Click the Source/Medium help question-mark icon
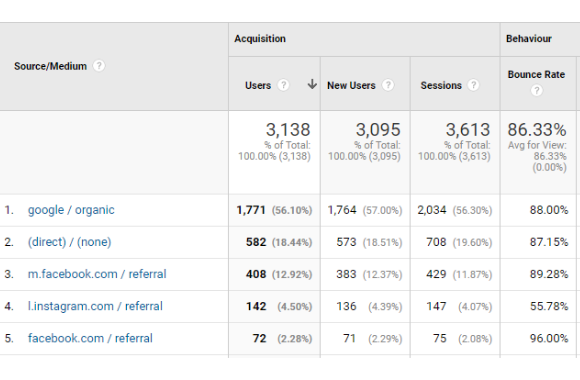 99,66
